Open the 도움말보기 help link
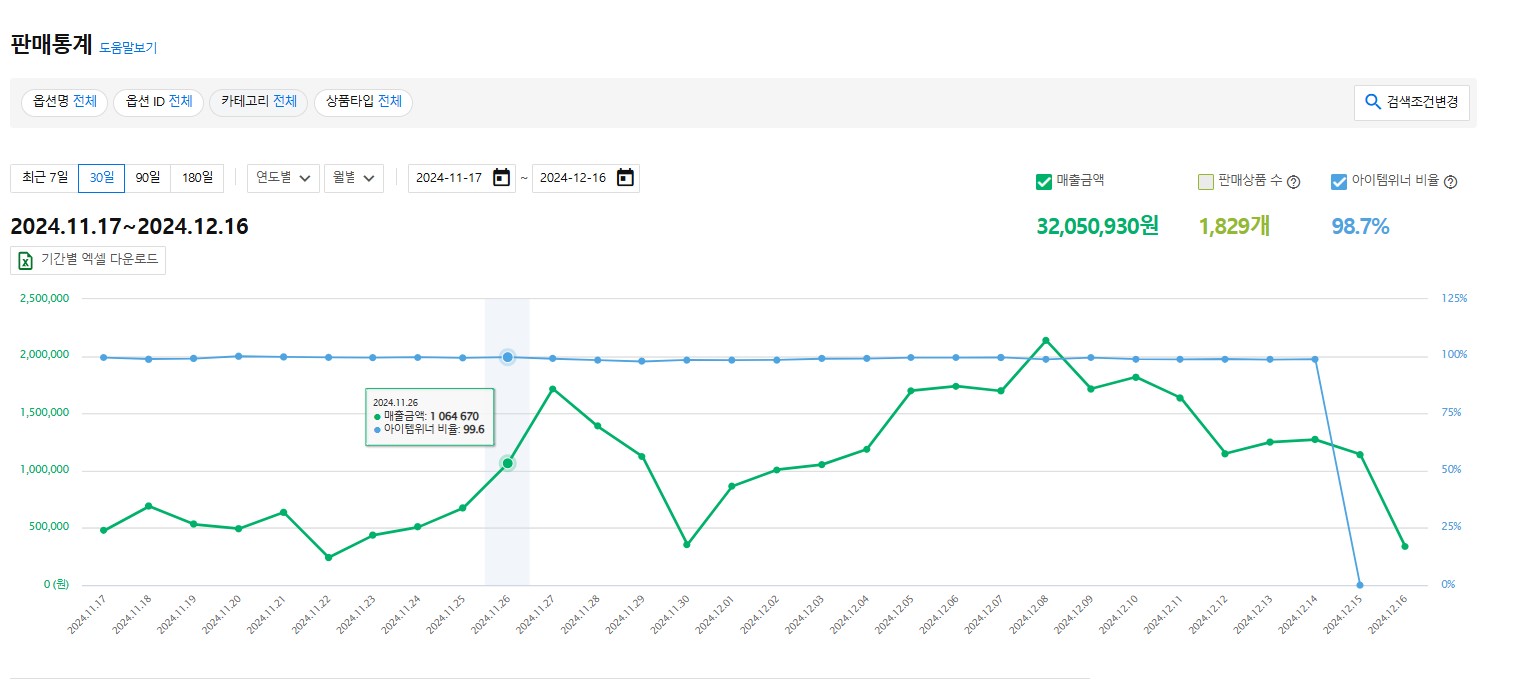This screenshot has width=1536, height=698. (128, 47)
